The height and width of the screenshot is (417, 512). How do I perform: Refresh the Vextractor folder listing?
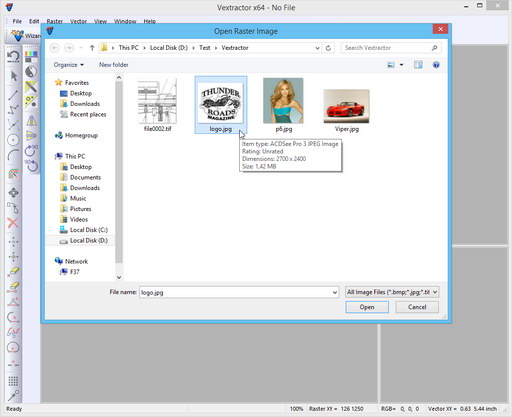coord(328,48)
